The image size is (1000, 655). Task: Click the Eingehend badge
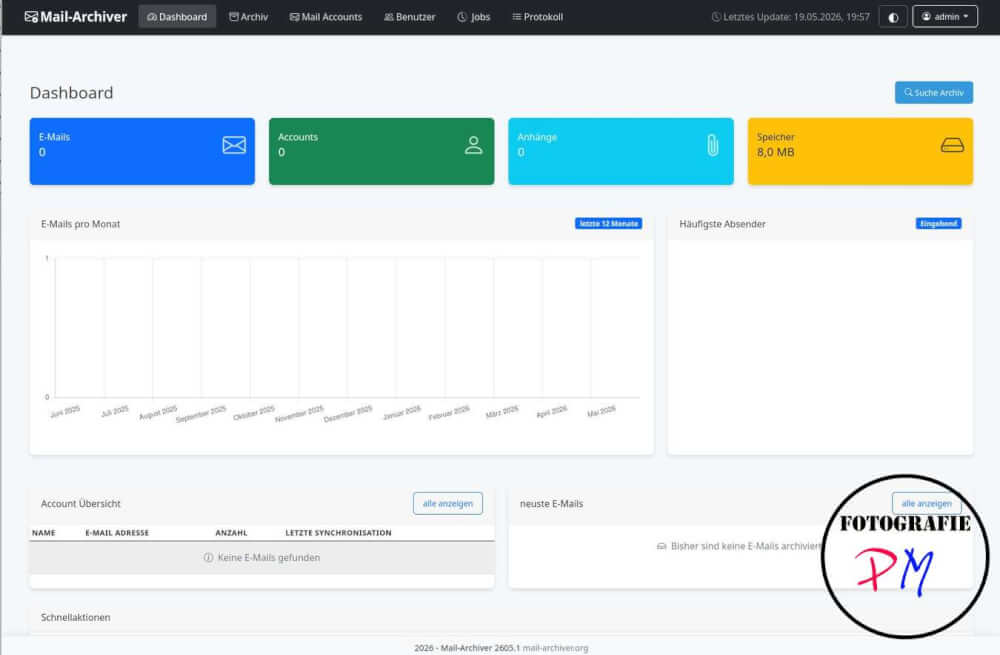pyautogui.click(x=938, y=224)
